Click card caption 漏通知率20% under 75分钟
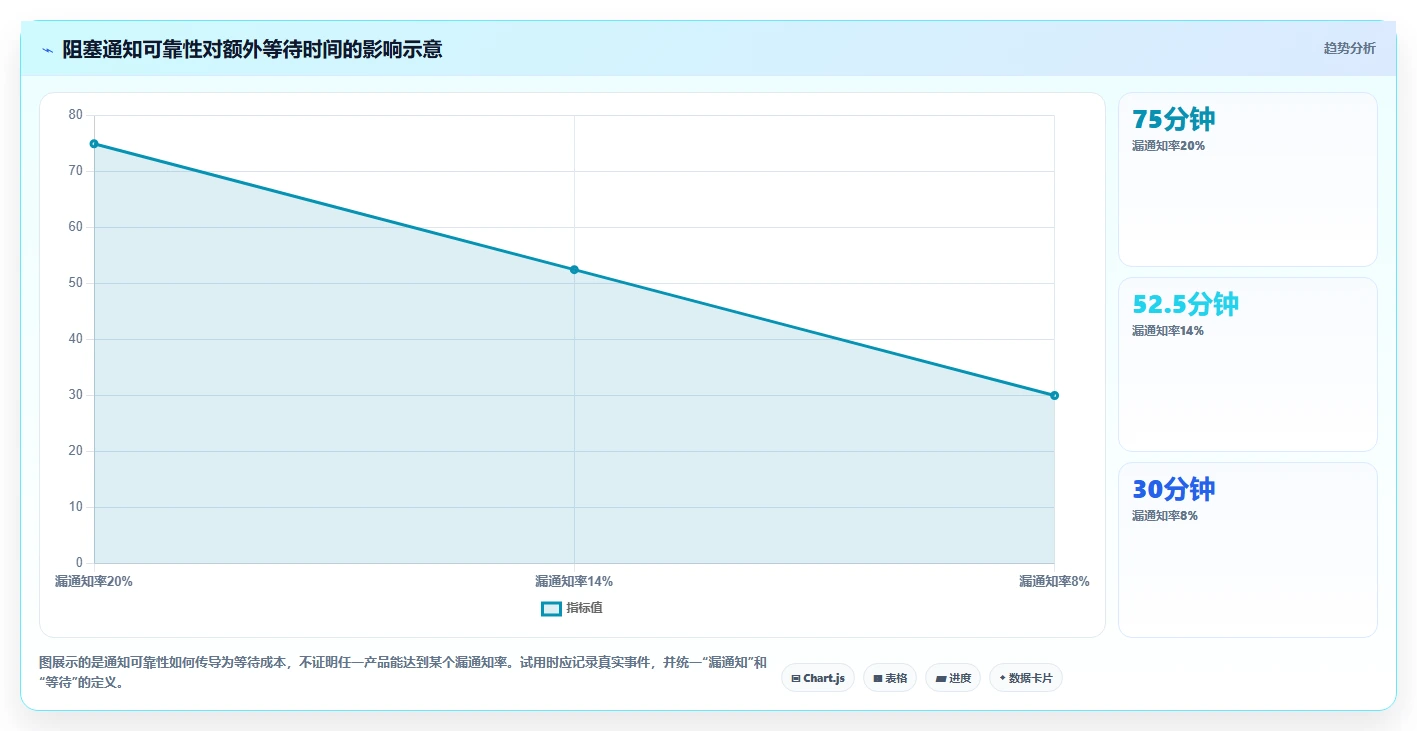Viewport: 1417px width, 731px height. (1168, 146)
